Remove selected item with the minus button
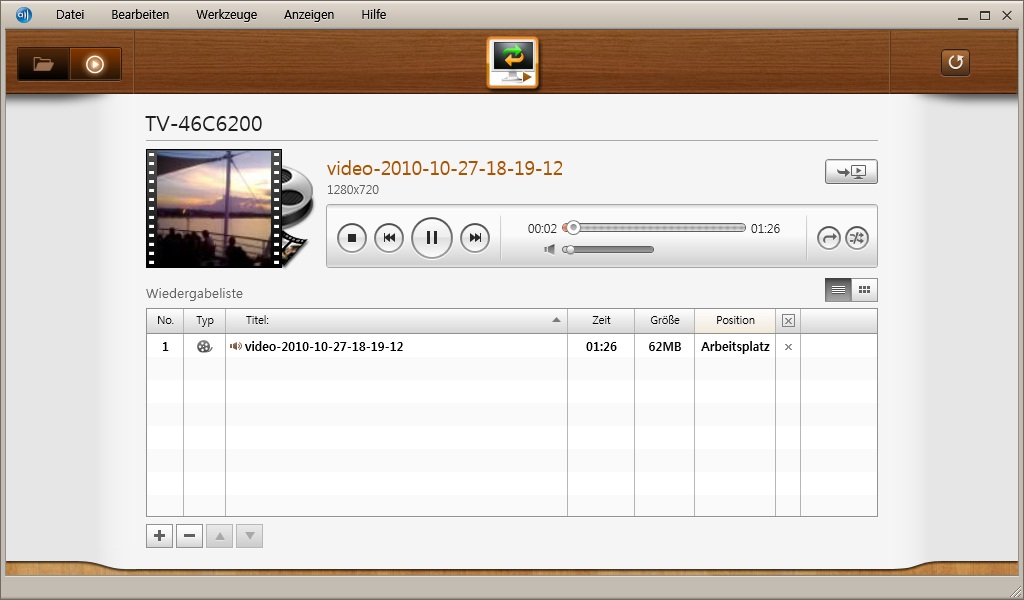Image resolution: width=1024 pixels, height=600 pixels. 189,536
